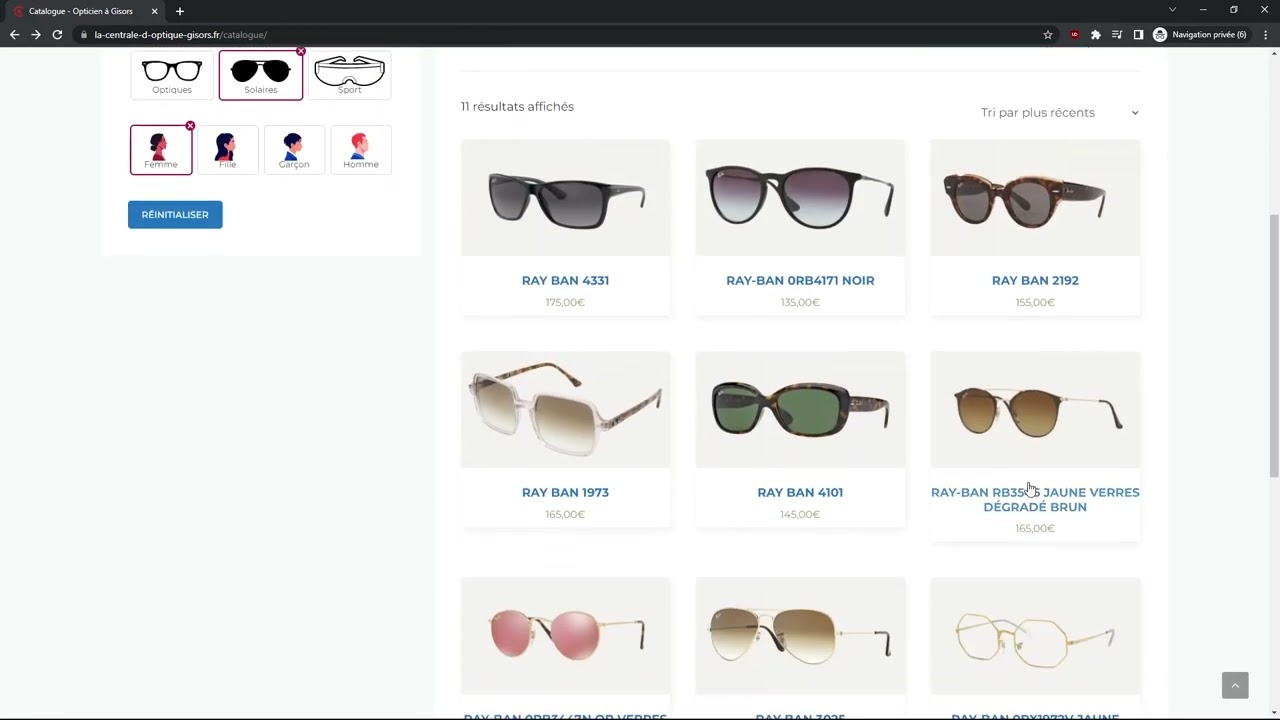Click the gold aviator sunglasses image
This screenshot has height=720, width=1280.
click(x=800, y=636)
